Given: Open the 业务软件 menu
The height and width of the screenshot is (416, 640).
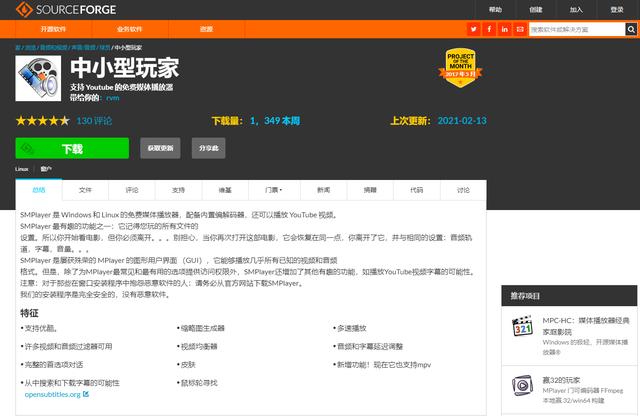Looking at the screenshot, I should click(x=129, y=29).
